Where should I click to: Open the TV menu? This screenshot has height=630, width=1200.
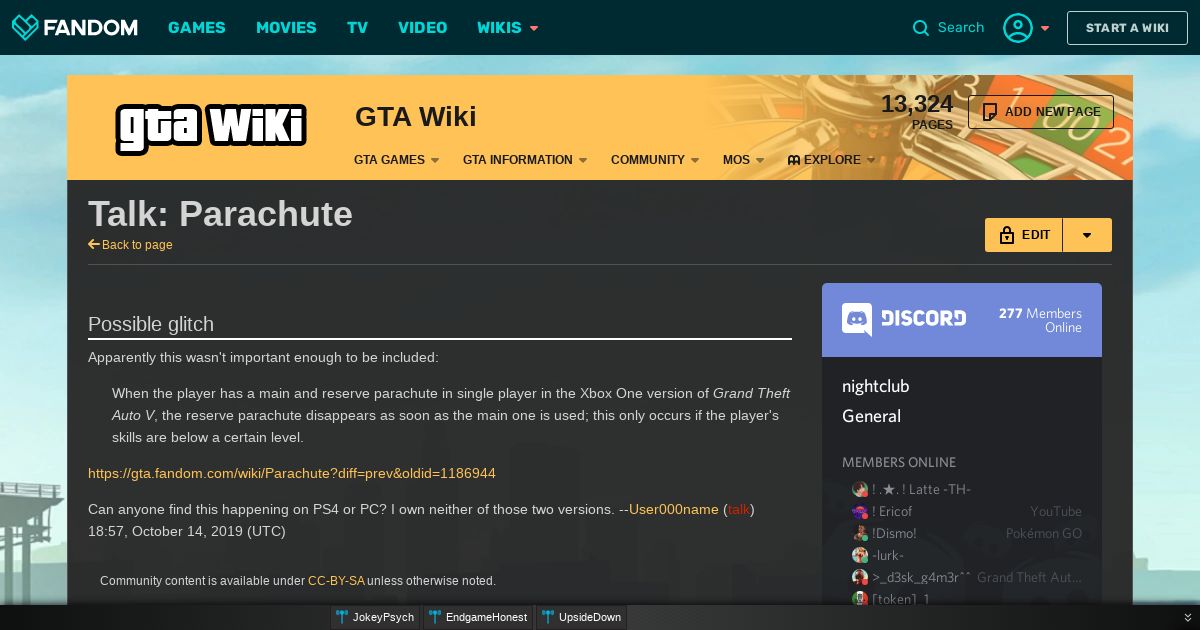(x=357, y=28)
